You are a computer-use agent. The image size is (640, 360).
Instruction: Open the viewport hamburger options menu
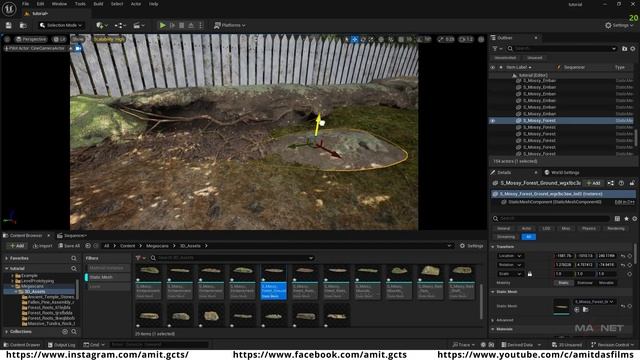point(7,39)
